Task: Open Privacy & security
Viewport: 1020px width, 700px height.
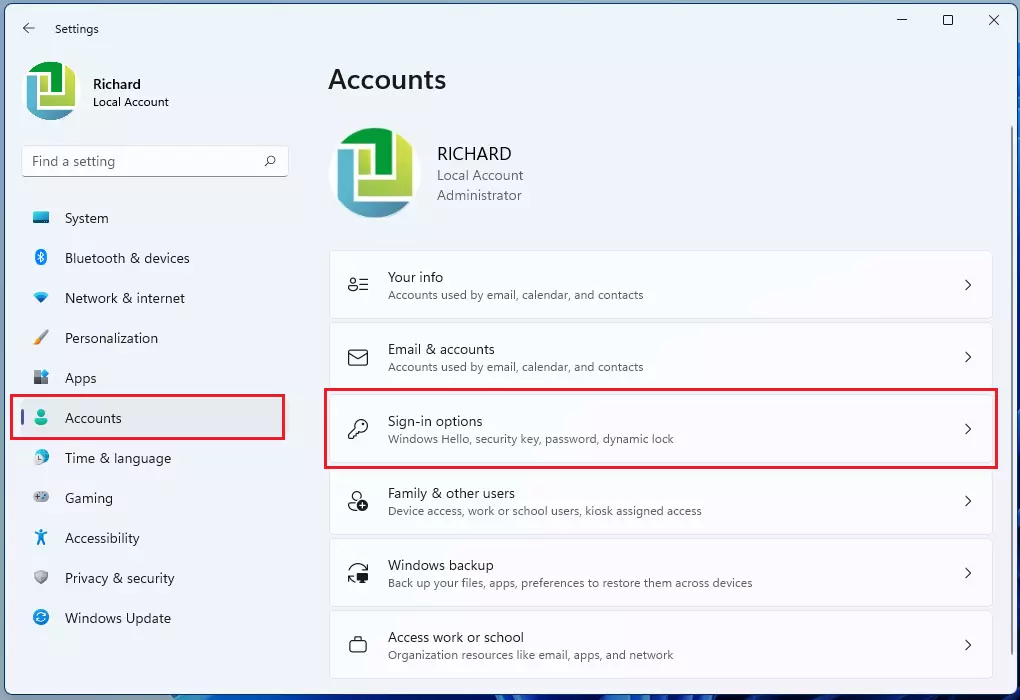Action: (x=154, y=578)
